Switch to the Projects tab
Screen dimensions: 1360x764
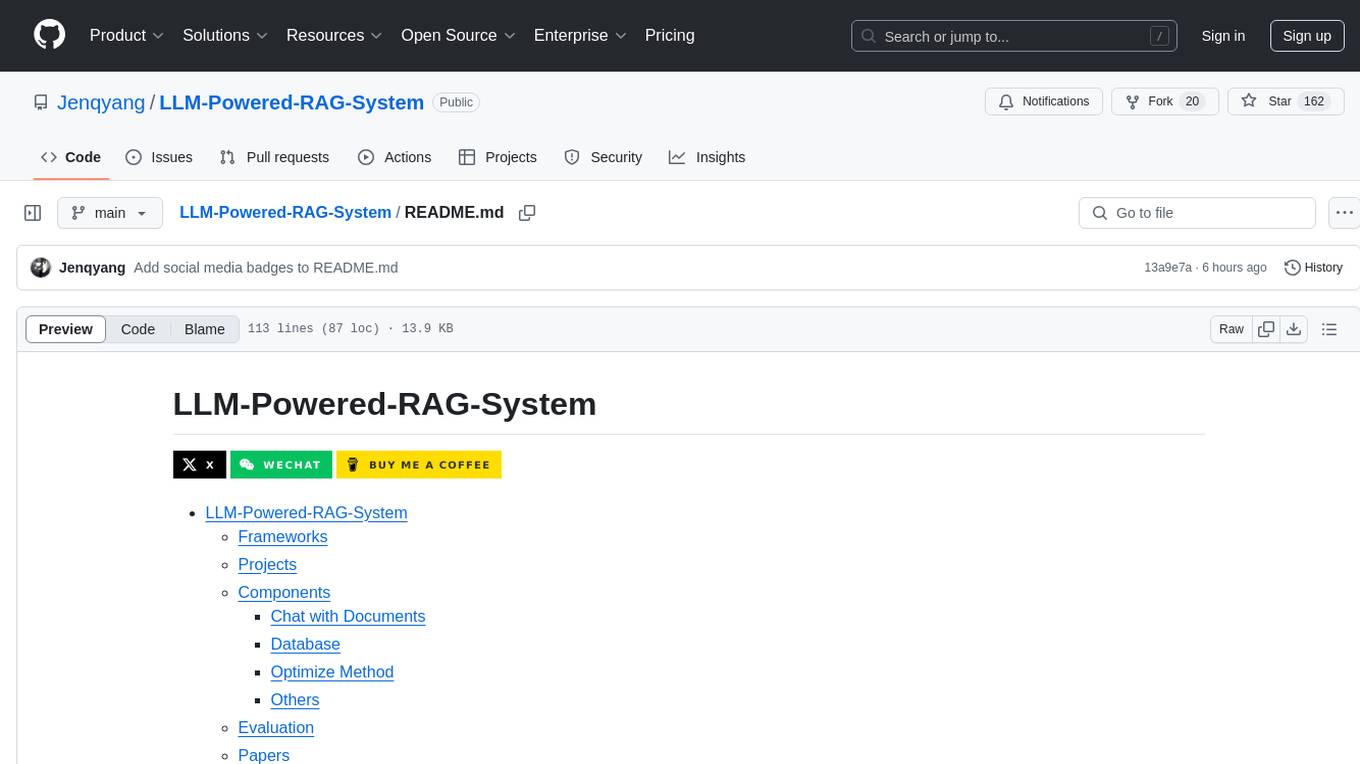click(498, 157)
